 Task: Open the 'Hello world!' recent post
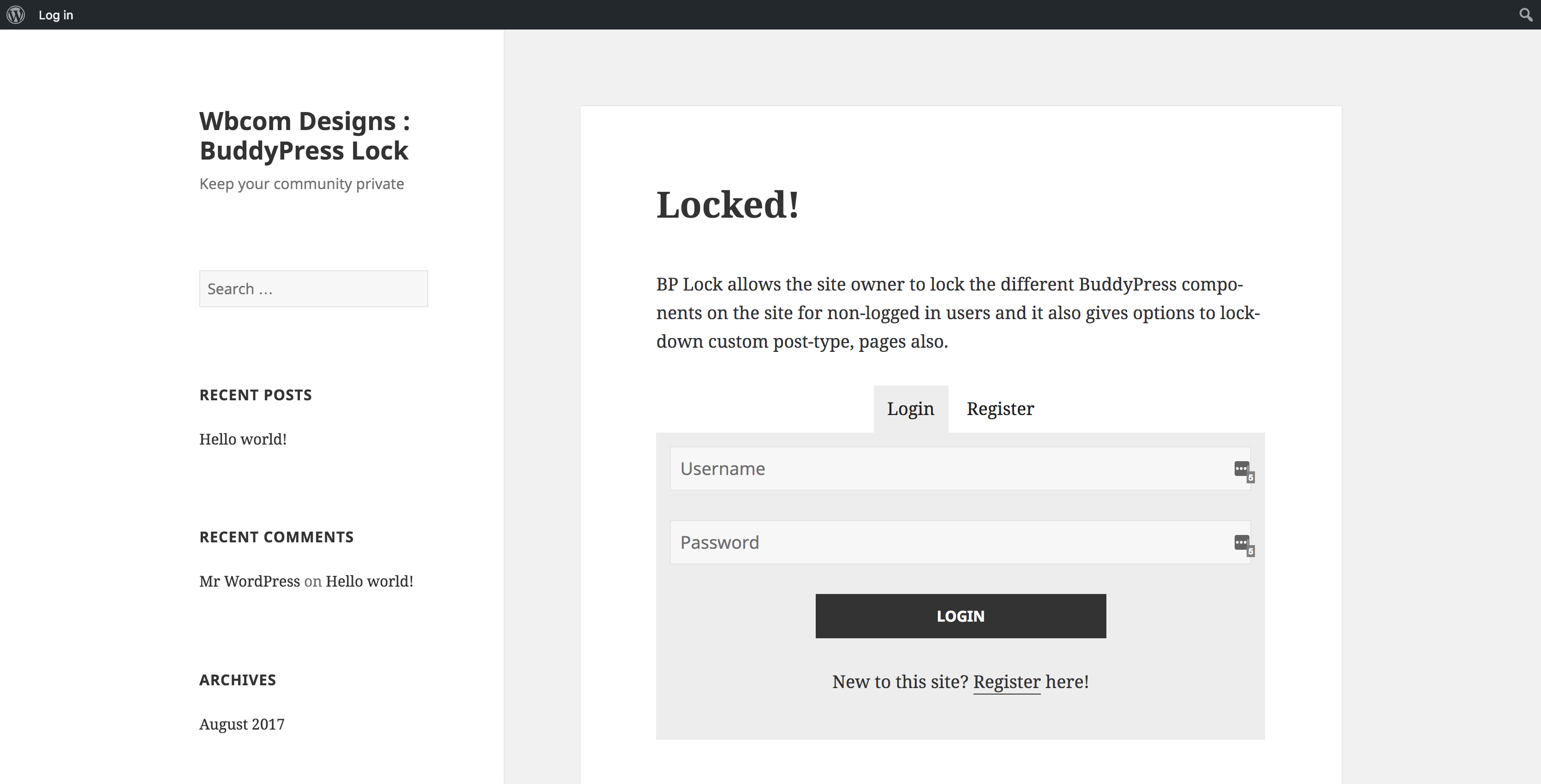pyautogui.click(x=242, y=439)
